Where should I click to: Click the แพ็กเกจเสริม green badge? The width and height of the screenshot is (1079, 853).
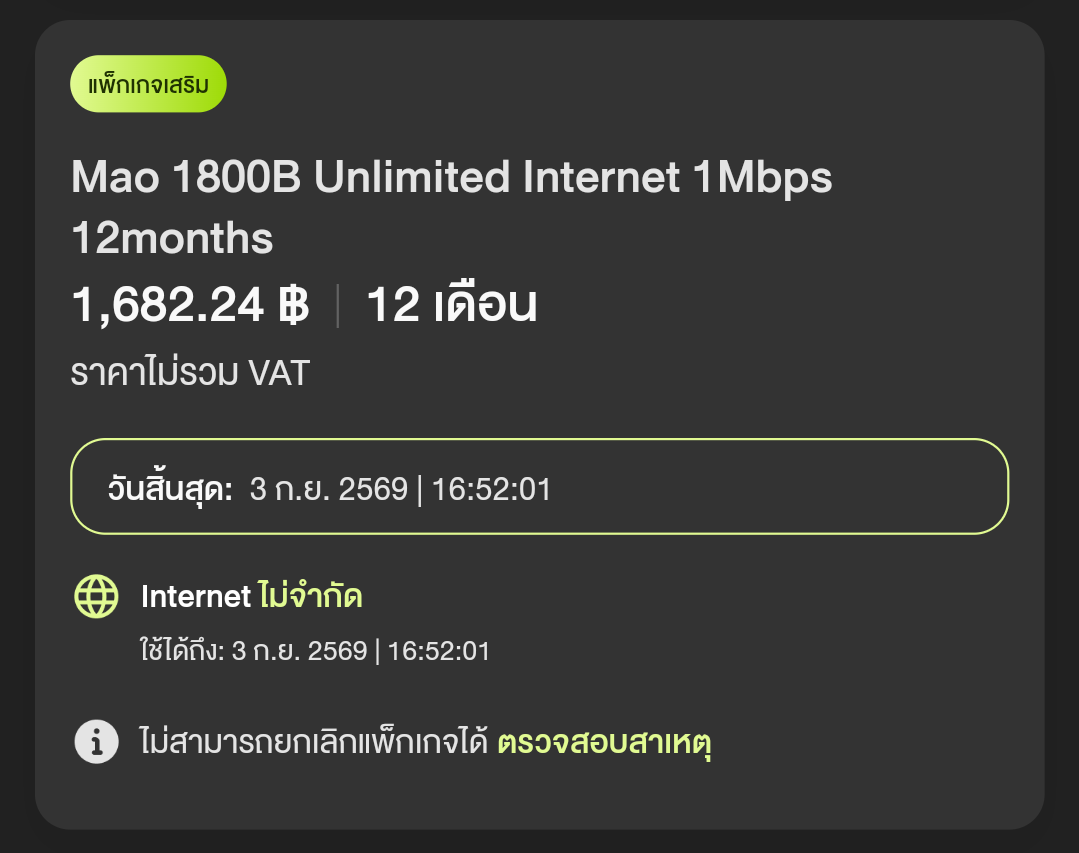point(148,84)
